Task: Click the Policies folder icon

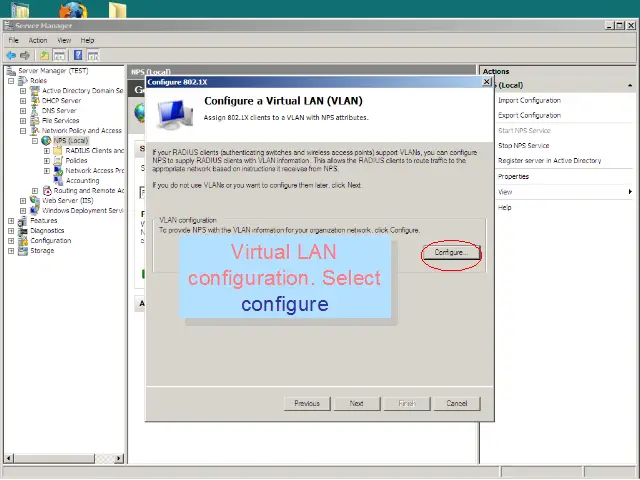Action: point(58,160)
